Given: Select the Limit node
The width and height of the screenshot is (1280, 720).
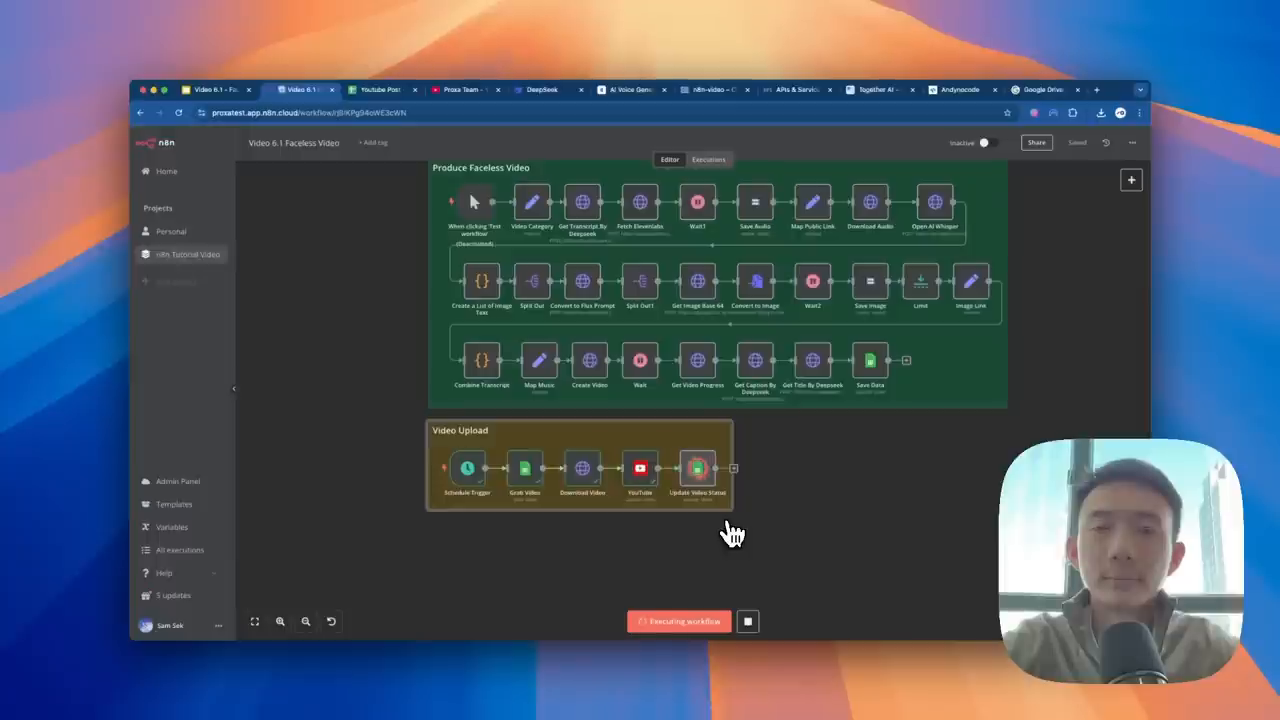Looking at the screenshot, I should (920, 281).
